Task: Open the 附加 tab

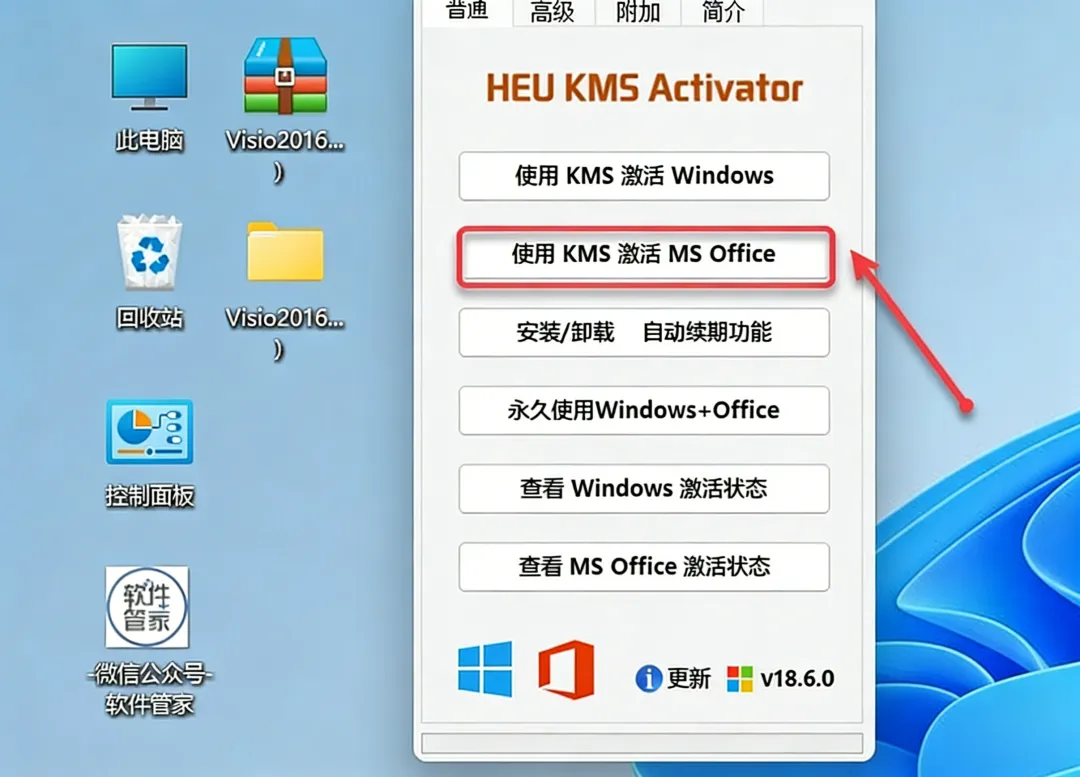Action: pyautogui.click(x=638, y=12)
